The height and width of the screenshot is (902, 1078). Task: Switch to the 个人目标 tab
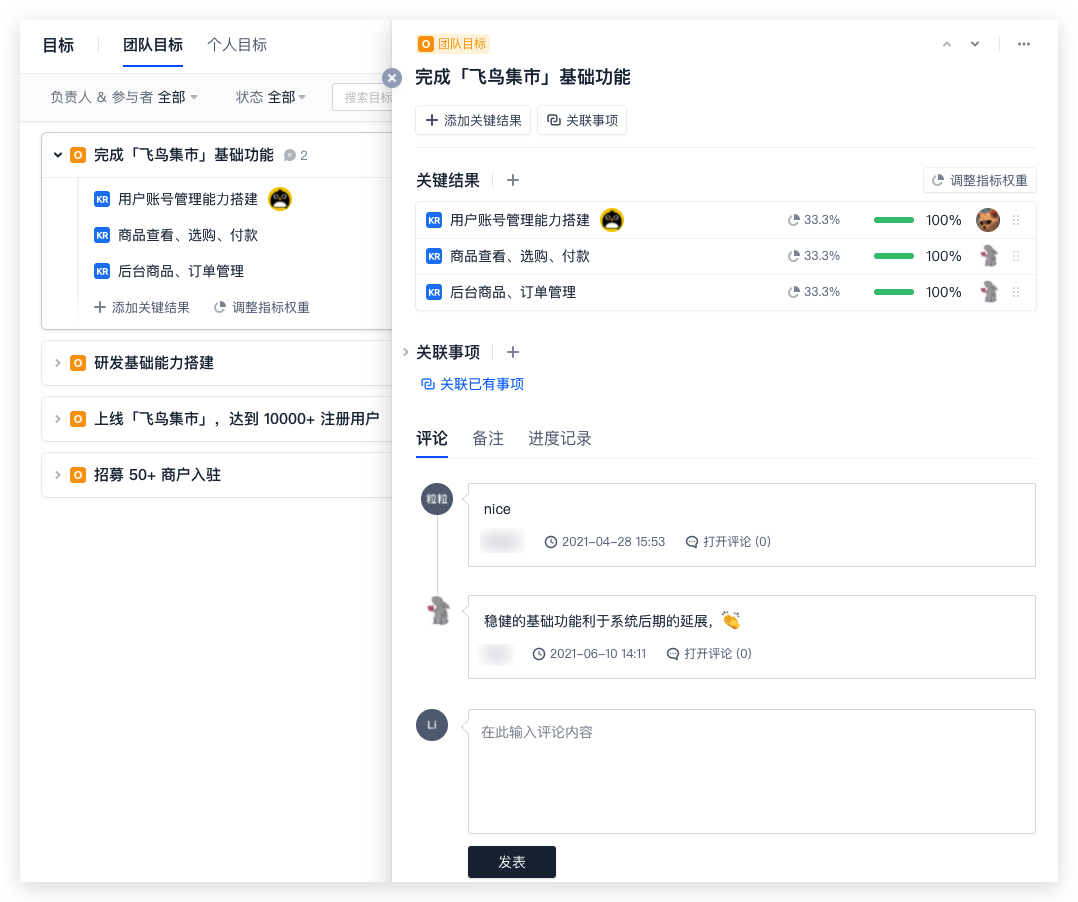(x=237, y=45)
